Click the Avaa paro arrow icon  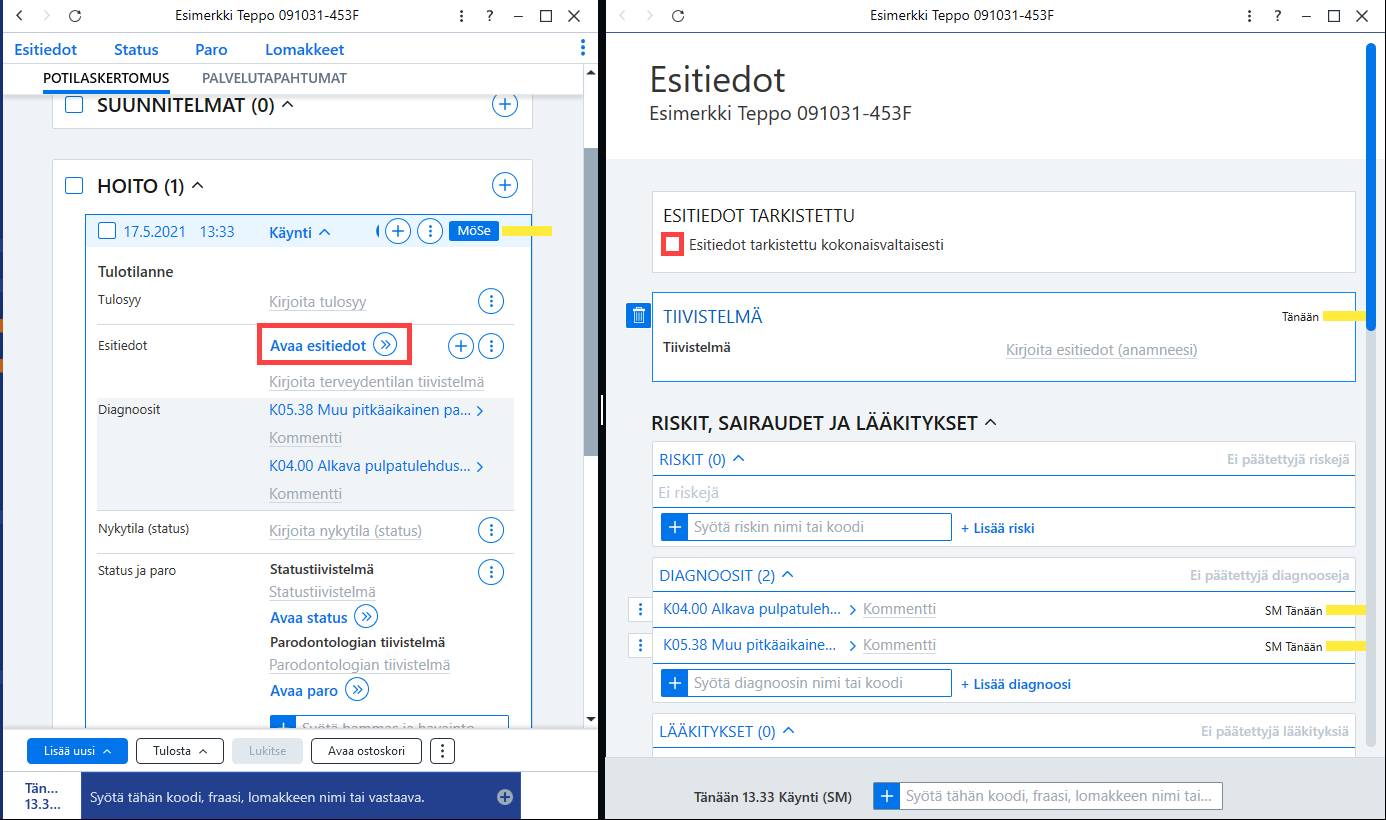click(358, 690)
